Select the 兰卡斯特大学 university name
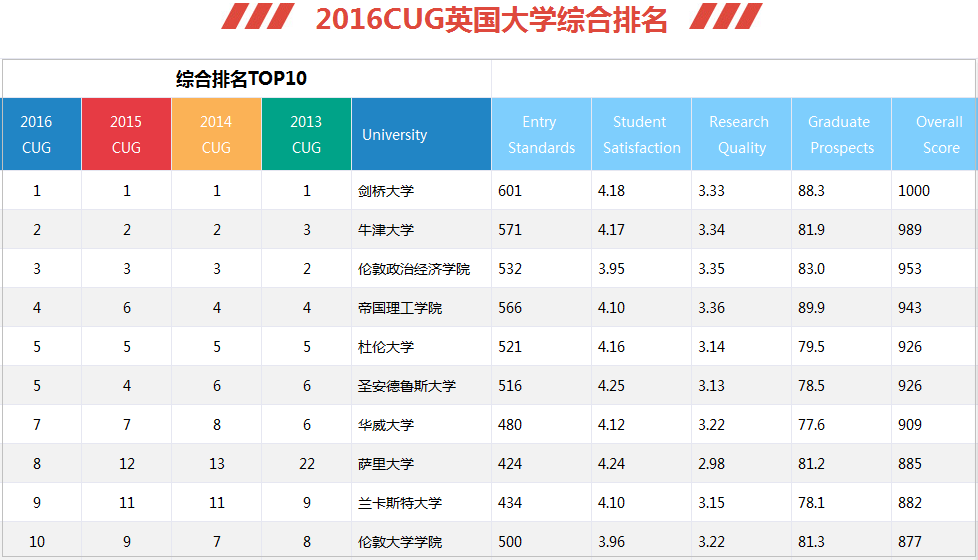Image resolution: width=978 pixels, height=560 pixels. point(400,503)
